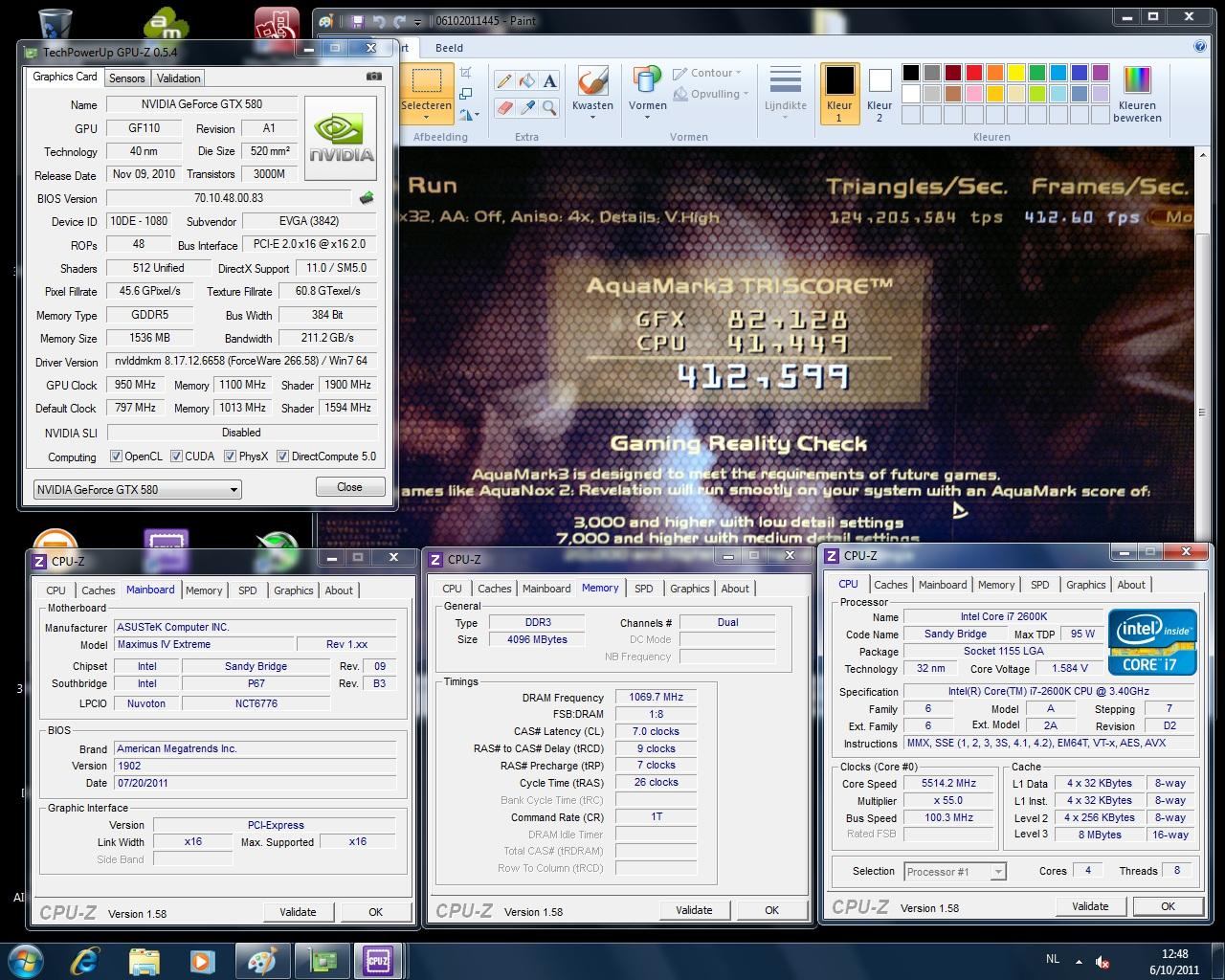Select the Pencil tool in Paint
This screenshot has width=1225, height=980.
pyautogui.click(x=503, y=81)
